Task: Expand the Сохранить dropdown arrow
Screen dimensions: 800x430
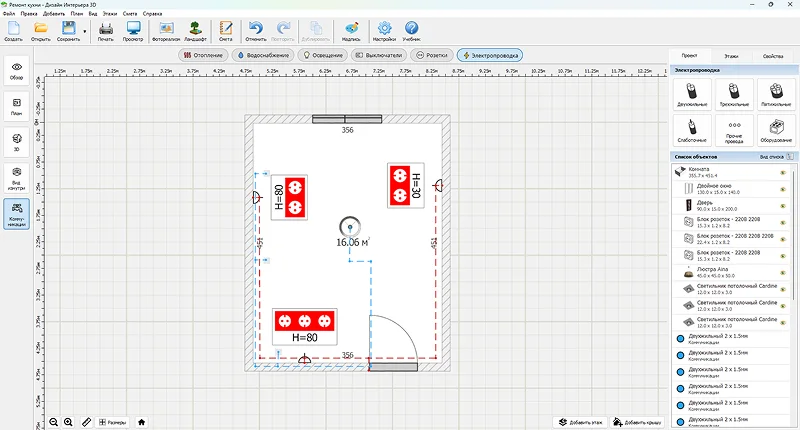Action: coord(85,32)
